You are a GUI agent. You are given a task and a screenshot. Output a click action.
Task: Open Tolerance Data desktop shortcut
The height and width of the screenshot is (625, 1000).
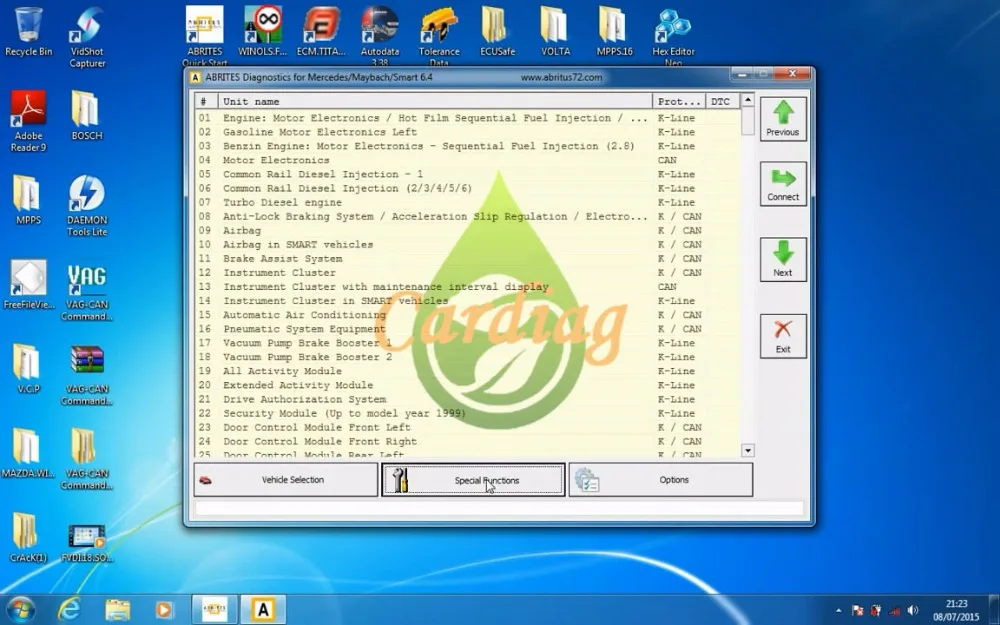[x=439, y=36]
